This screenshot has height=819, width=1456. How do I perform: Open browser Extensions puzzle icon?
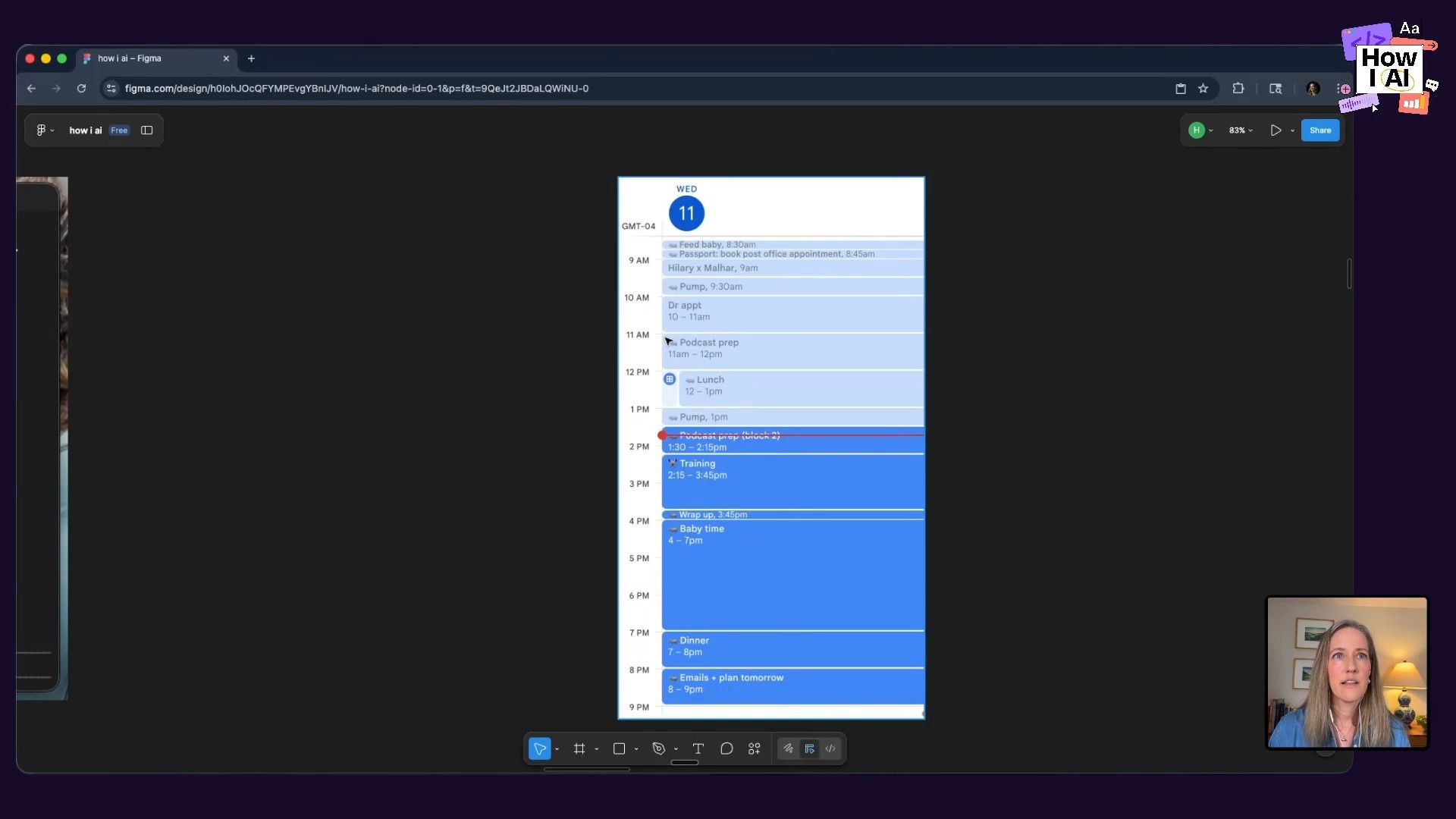point(1238,89)
